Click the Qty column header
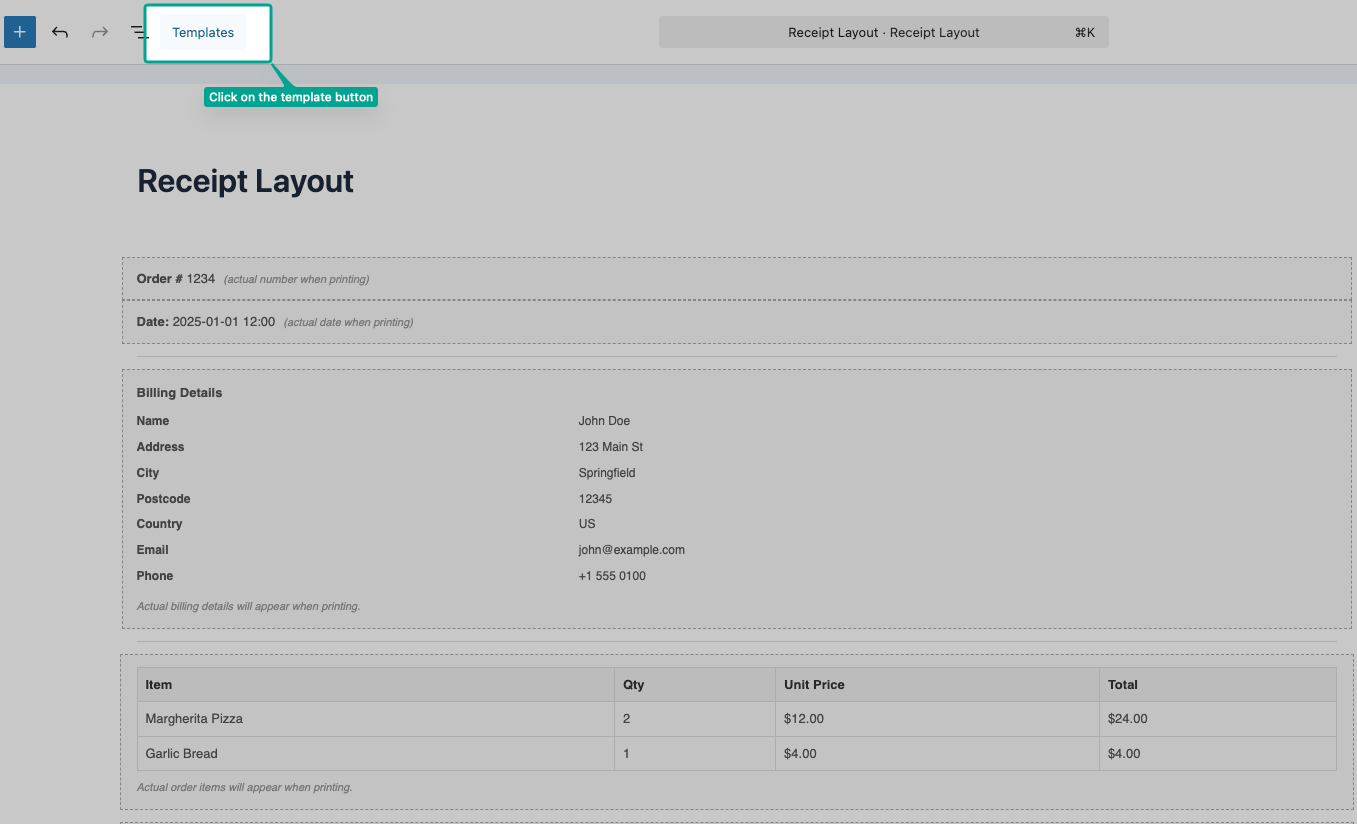 click(x=633, y=685)
